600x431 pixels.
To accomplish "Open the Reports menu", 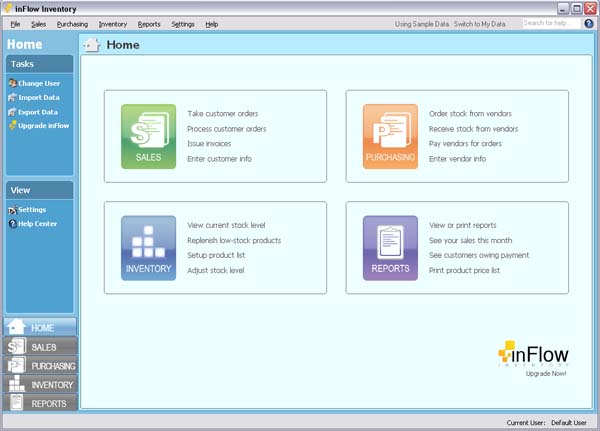I will pyautogui.click(x=149, y=24).
